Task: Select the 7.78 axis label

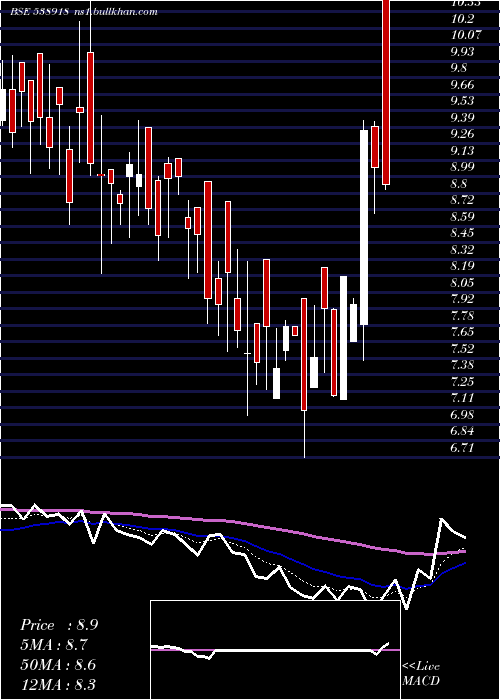Action: tap(462, 316)
